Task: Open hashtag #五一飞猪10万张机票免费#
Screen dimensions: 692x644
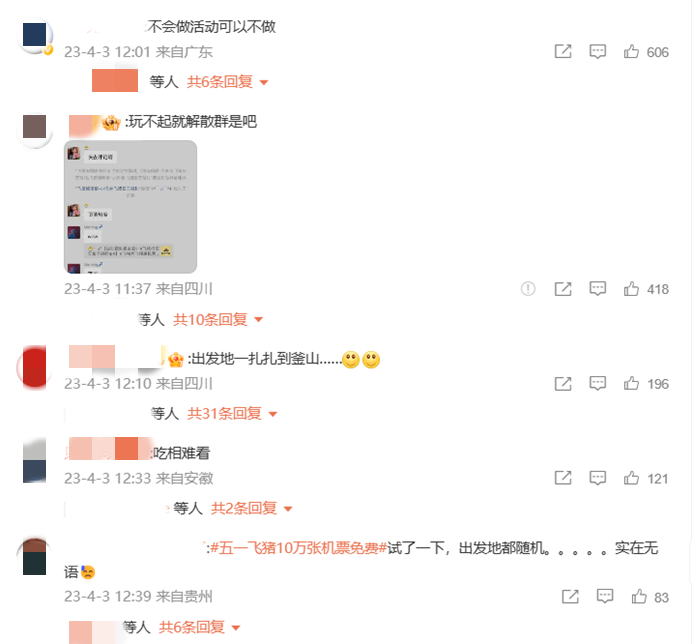Action: coord(299,548)
